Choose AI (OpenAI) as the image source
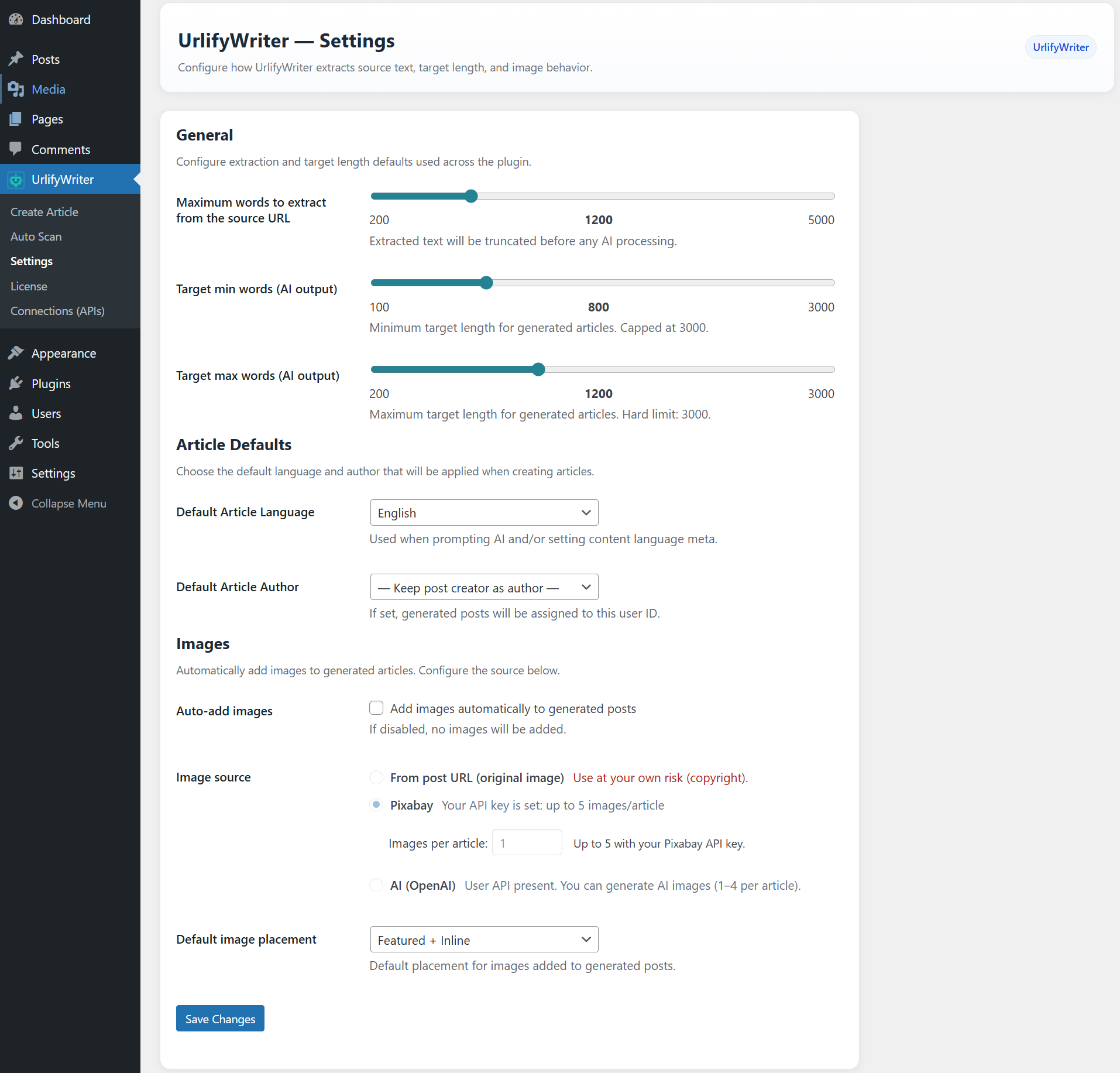 click(376, 885)
